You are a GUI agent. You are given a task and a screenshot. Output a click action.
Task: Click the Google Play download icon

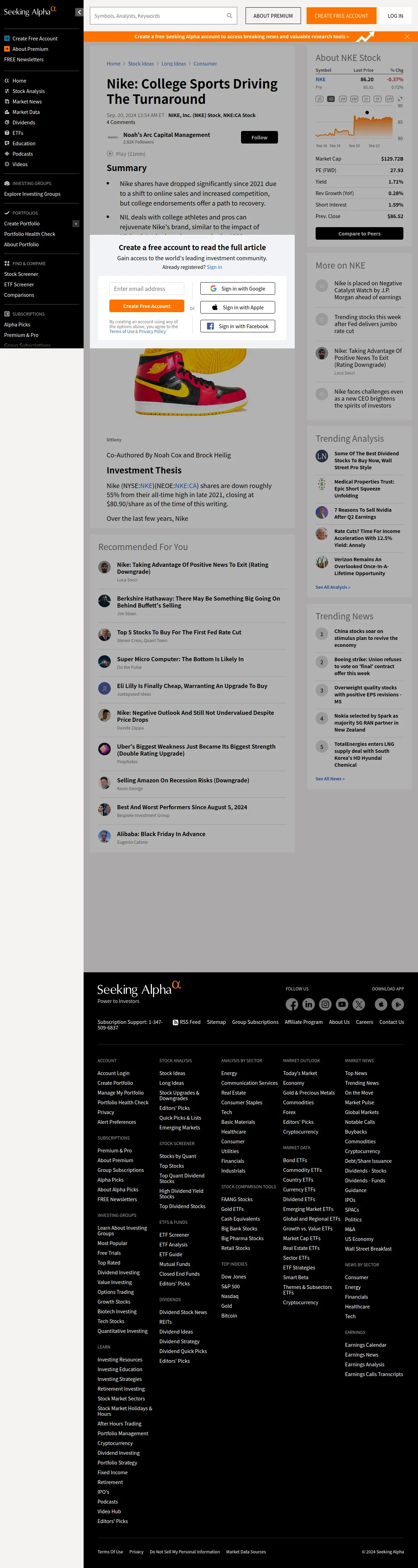click(398, 1004)
